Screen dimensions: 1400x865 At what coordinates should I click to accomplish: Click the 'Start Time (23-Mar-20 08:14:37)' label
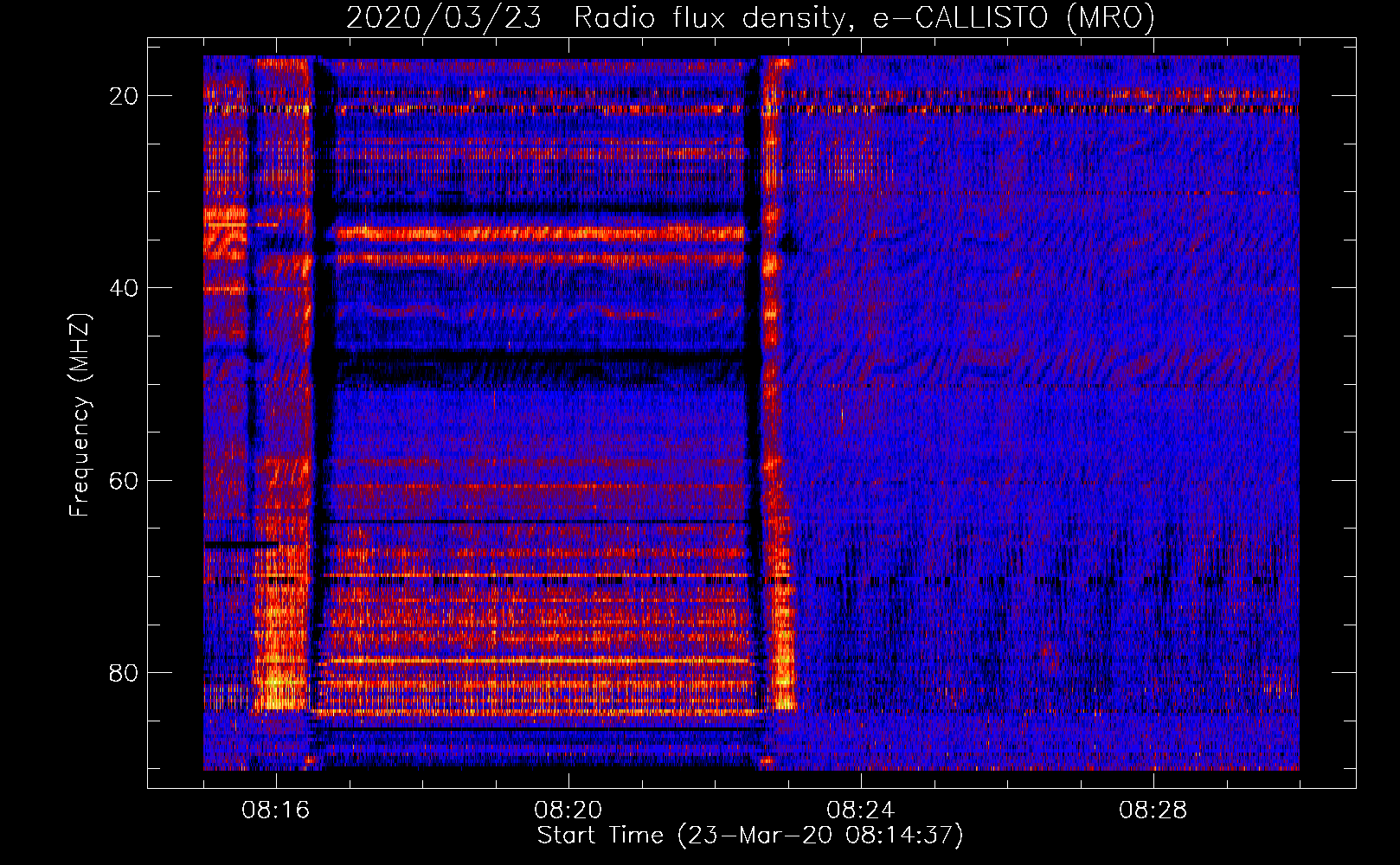pos(750,836)
